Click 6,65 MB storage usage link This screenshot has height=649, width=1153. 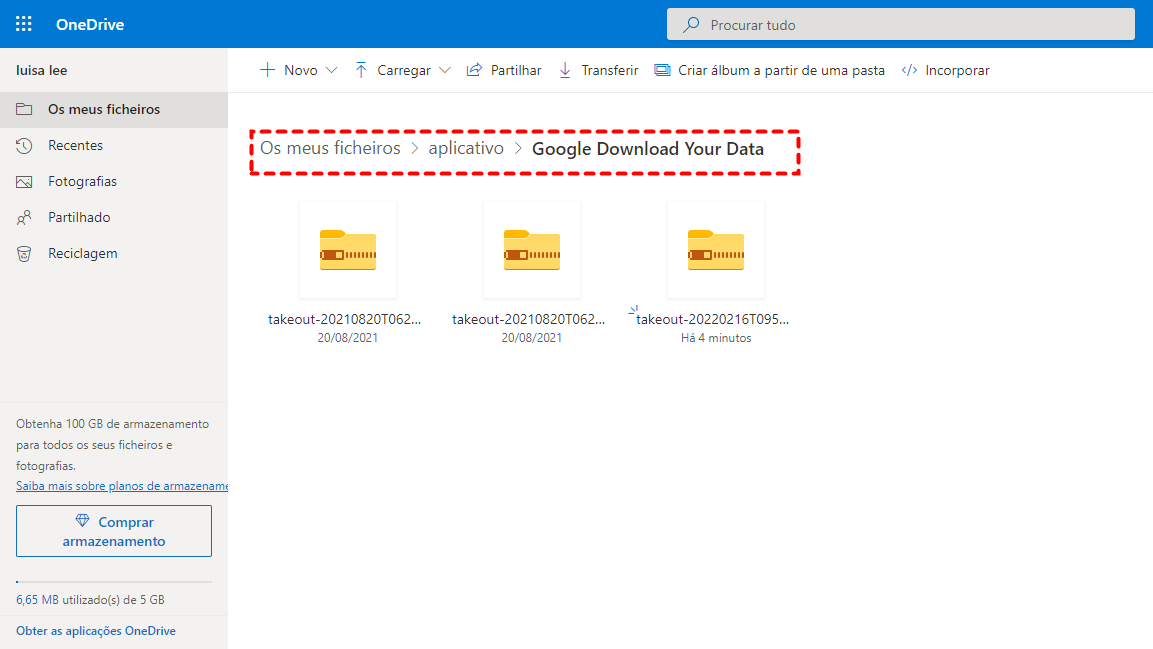(38, 600)
